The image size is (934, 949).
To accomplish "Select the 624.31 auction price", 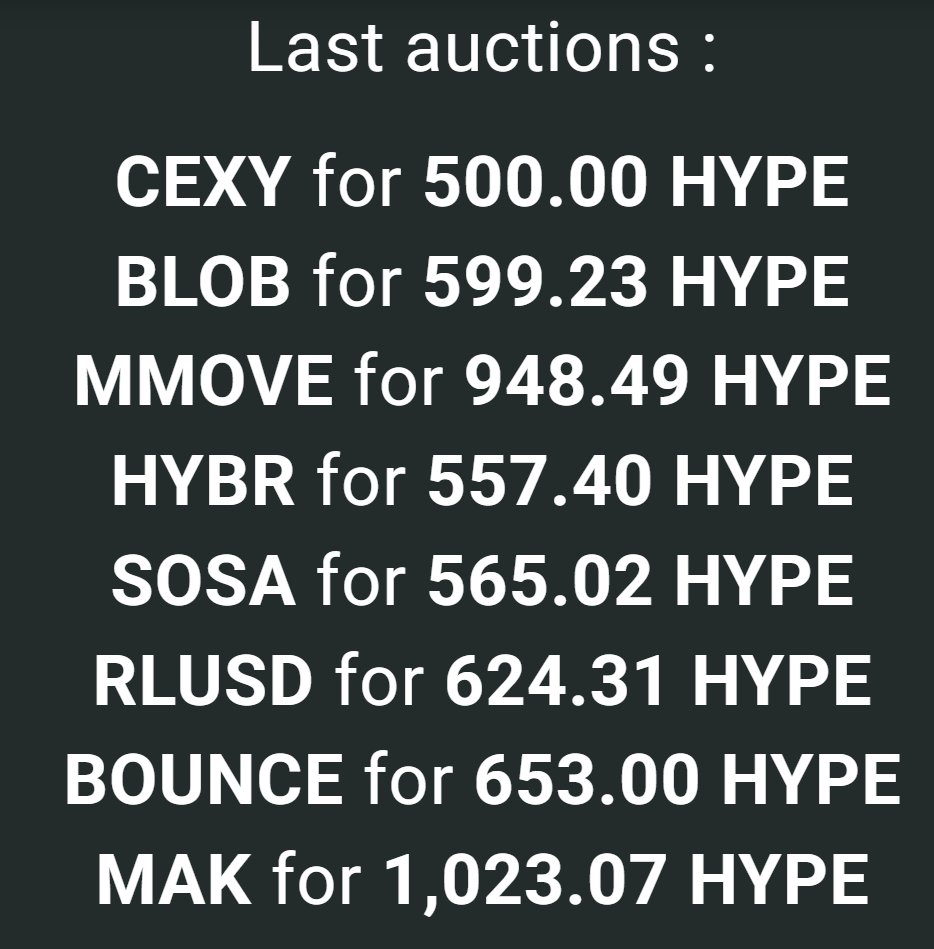I will 558,680.
